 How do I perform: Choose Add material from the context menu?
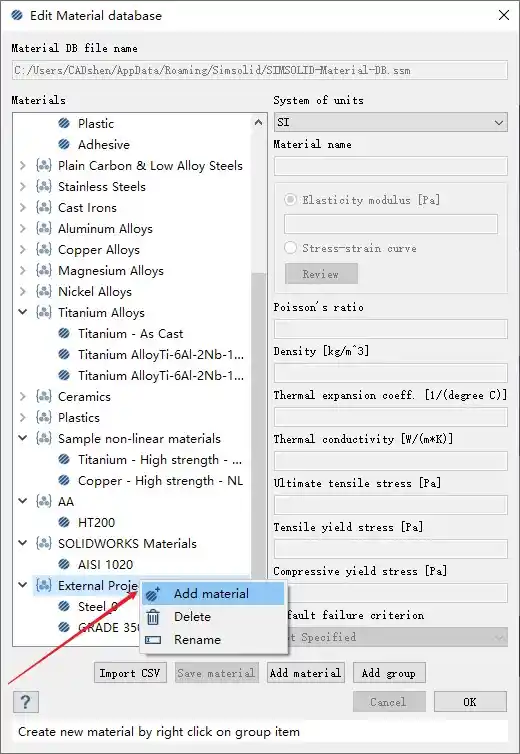tap(213, 594)
